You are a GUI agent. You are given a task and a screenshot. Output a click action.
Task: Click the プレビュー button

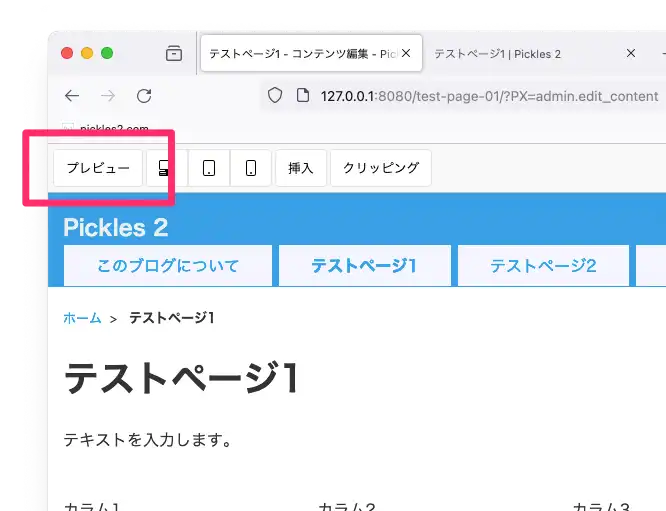[98, 168]
